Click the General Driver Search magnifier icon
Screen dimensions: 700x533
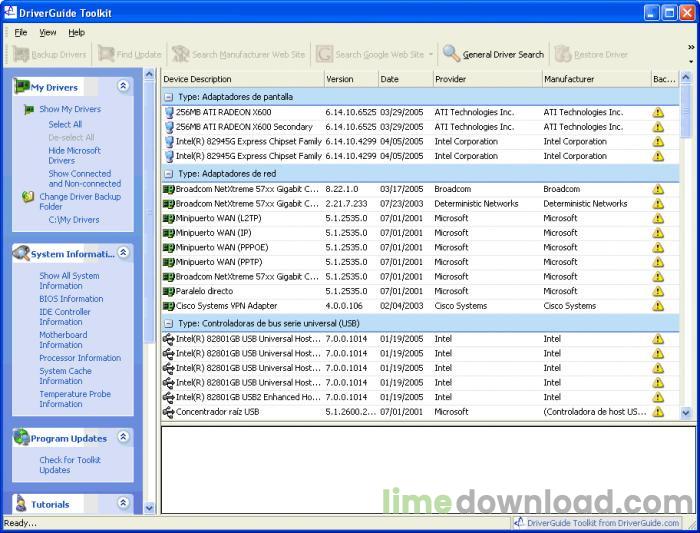point(451,54)
